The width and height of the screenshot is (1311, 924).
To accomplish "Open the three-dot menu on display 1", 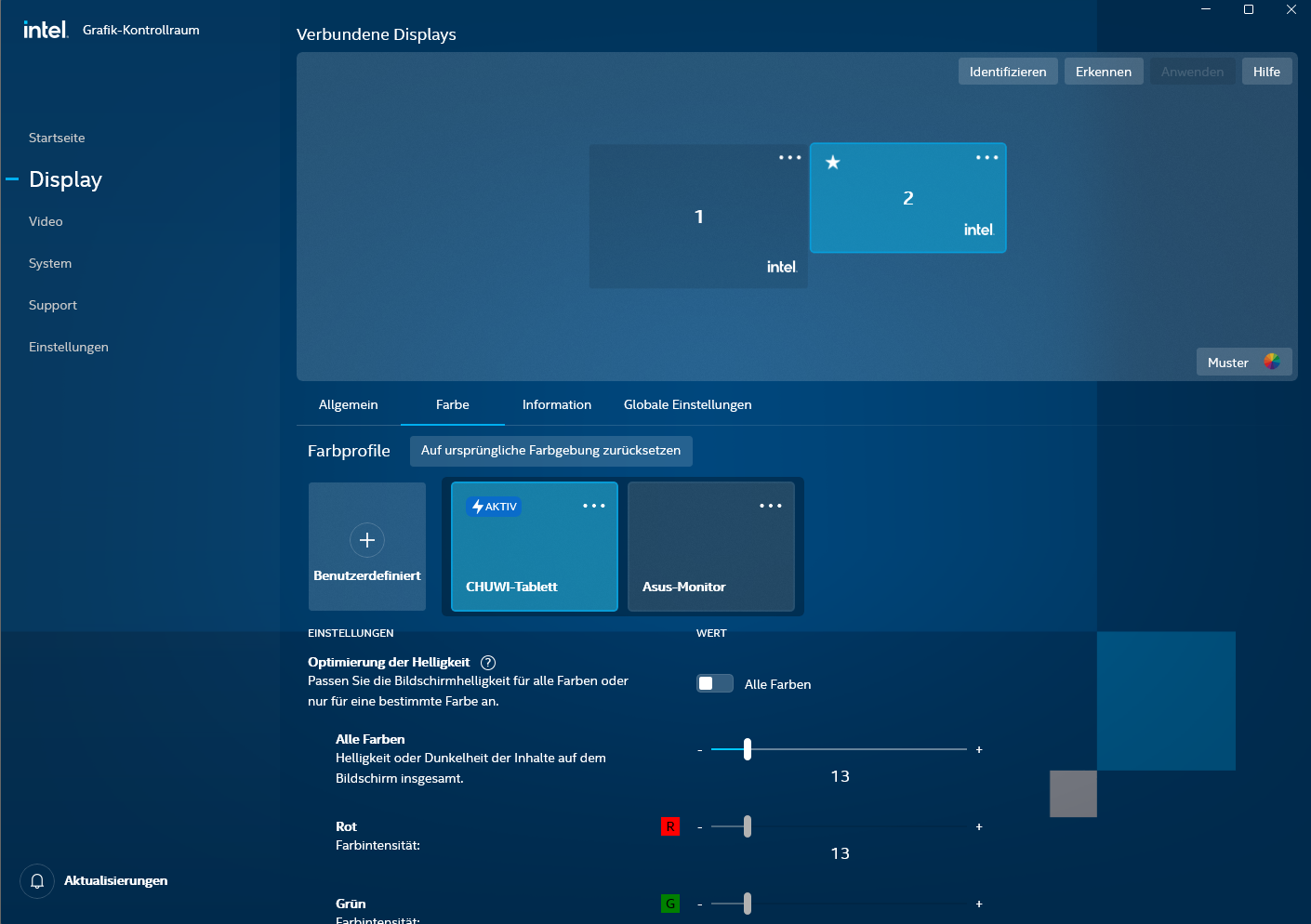I will [789, 158].
